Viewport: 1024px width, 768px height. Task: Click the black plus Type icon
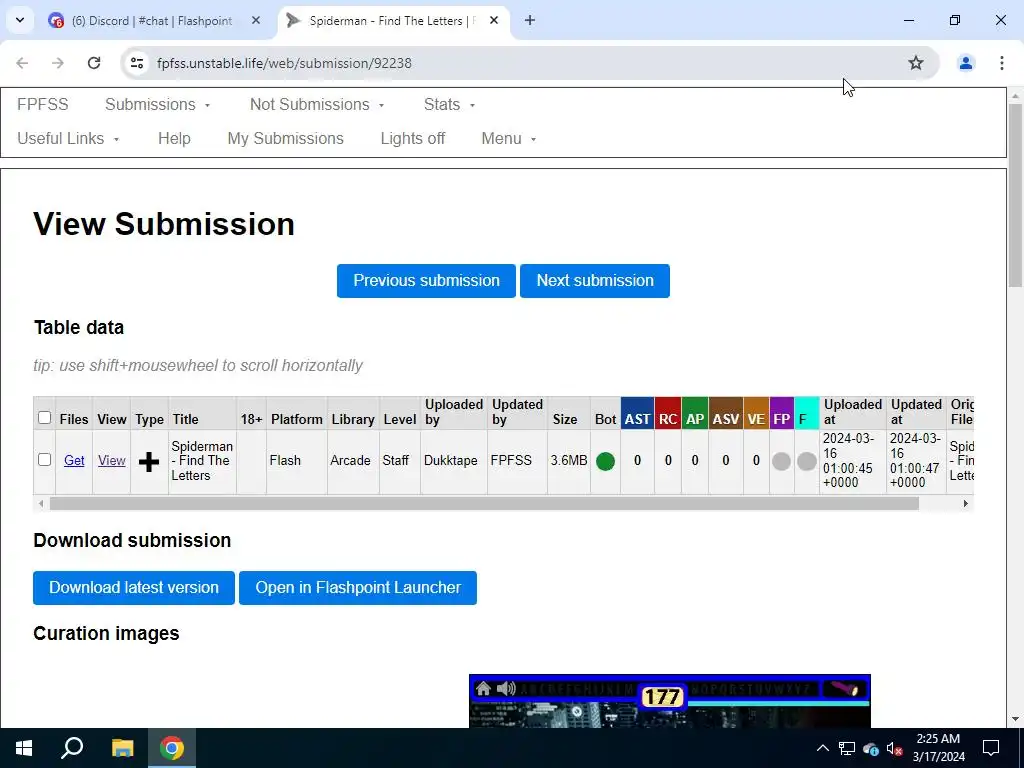click(149, 462)
